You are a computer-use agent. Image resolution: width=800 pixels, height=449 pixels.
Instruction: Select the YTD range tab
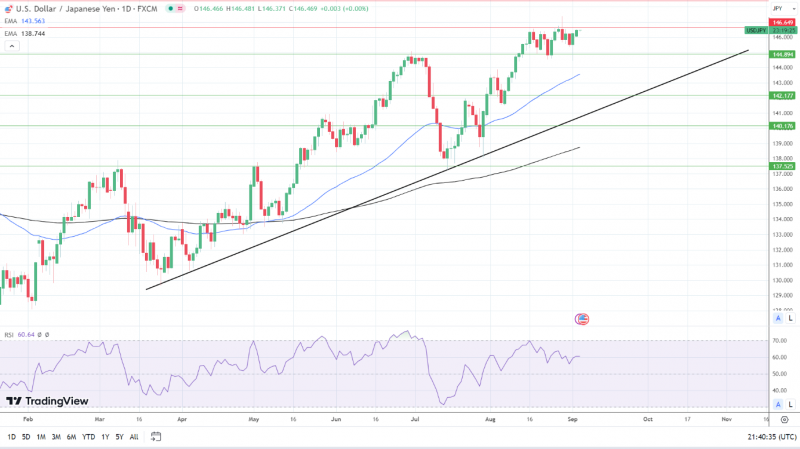coord(88,437)
